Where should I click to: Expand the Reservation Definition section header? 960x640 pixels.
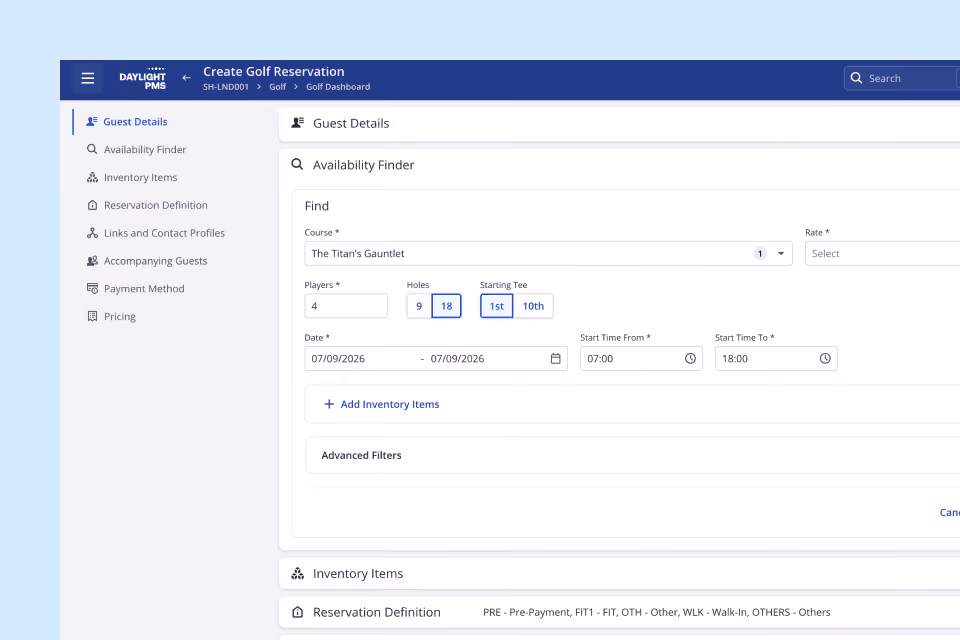pyautogui.click(x=620, y=612)
